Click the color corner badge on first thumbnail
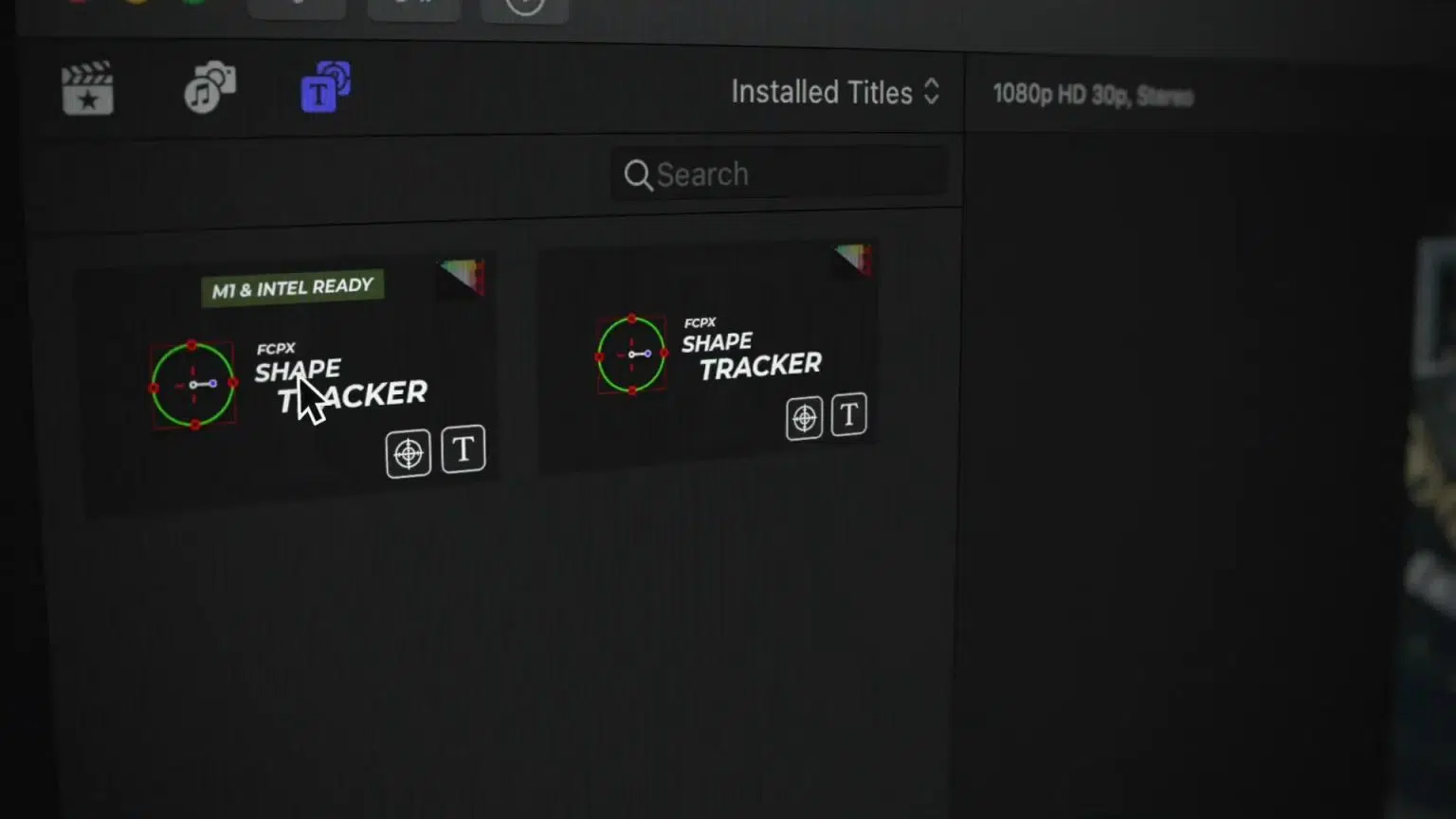1456x819 pixels. pyautogui.click(x=464, y=276)
